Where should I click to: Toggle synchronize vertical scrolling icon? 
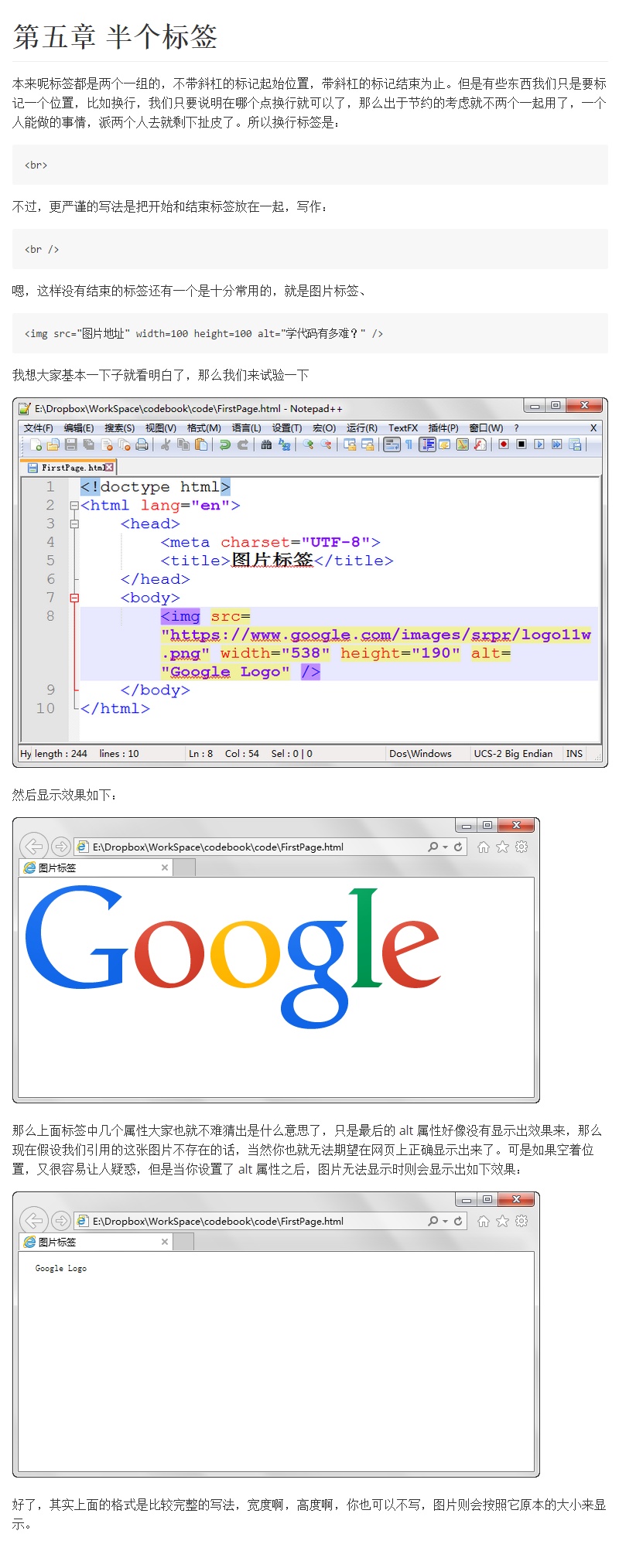350,445
